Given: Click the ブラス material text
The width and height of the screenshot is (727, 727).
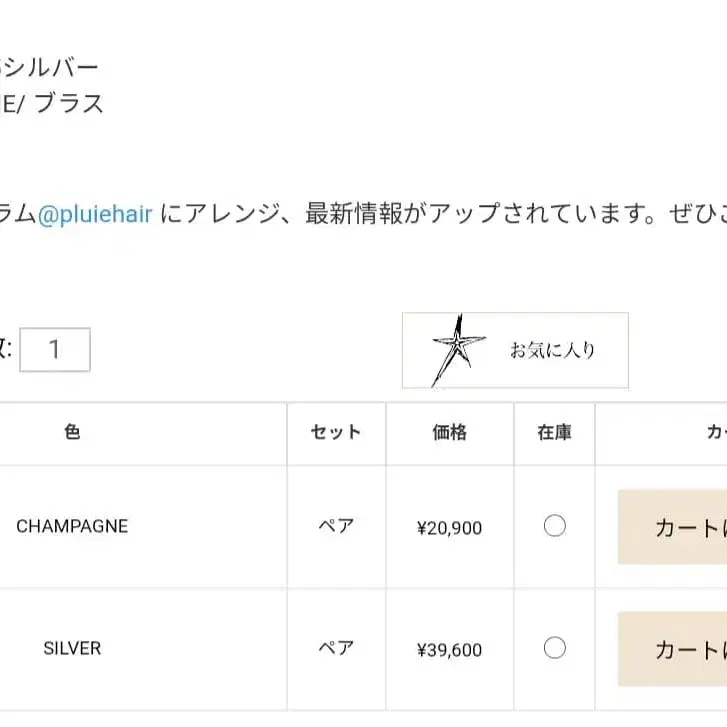Looking at the screenshot, I should point(69,103).
